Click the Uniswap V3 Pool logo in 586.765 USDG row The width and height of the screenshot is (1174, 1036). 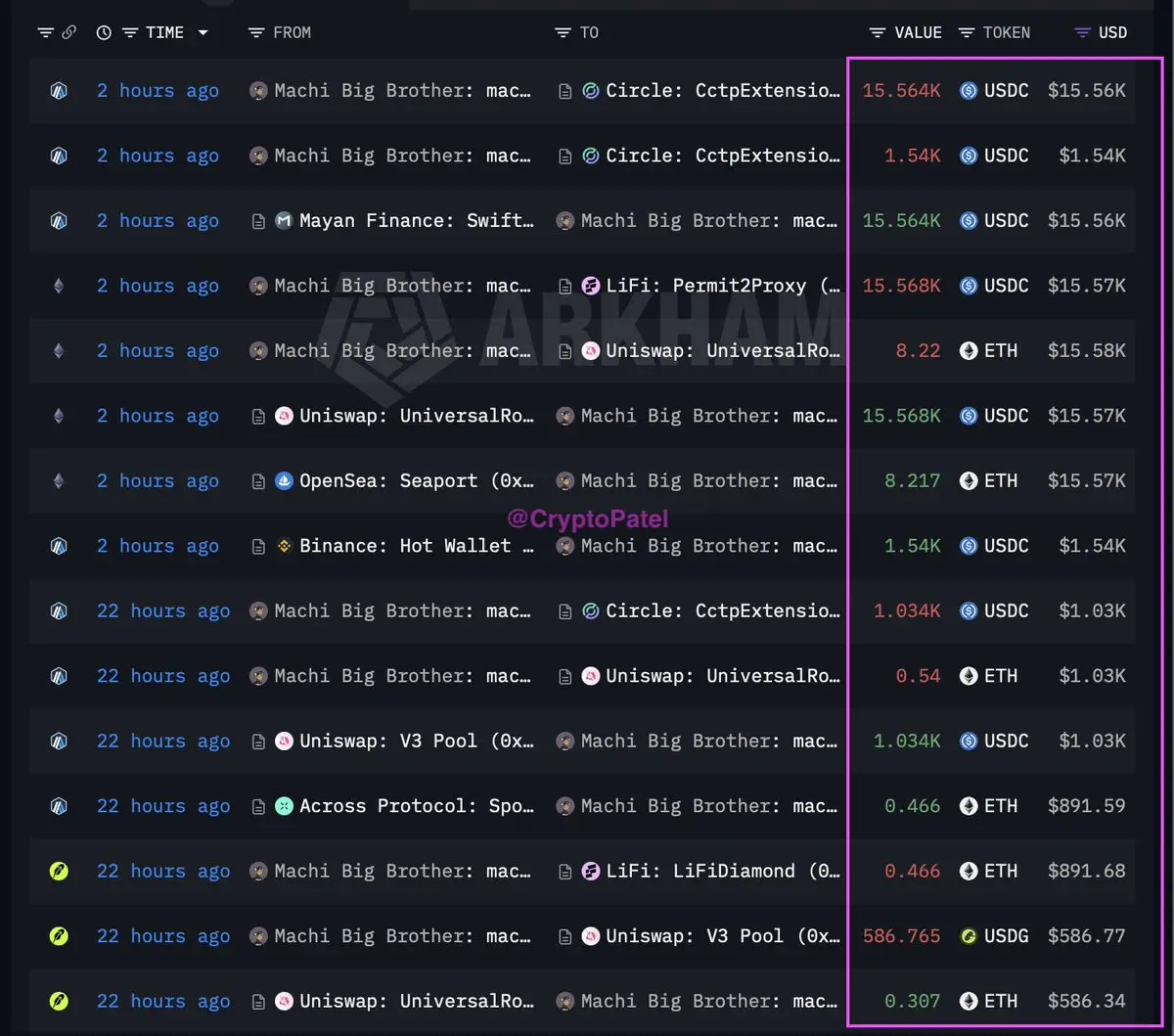tap(590, 936)
